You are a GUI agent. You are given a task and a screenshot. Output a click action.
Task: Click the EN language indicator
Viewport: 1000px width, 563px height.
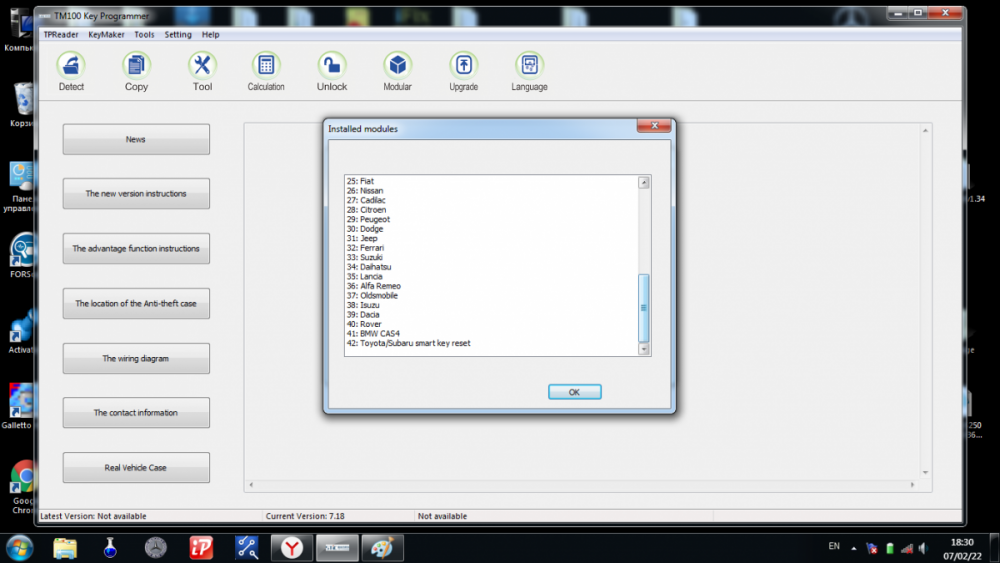(x=834, y=546)
